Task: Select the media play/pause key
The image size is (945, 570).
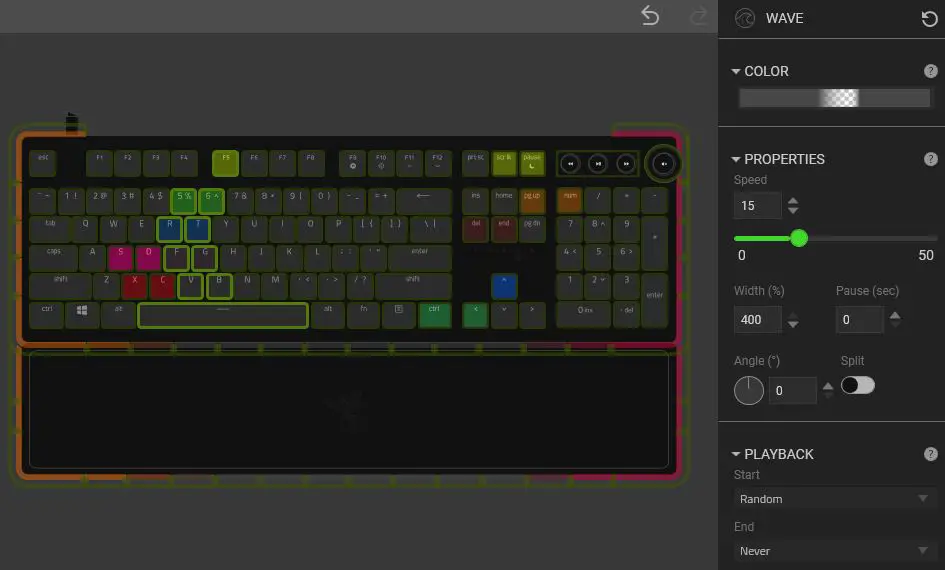Action: coord(598,163)
